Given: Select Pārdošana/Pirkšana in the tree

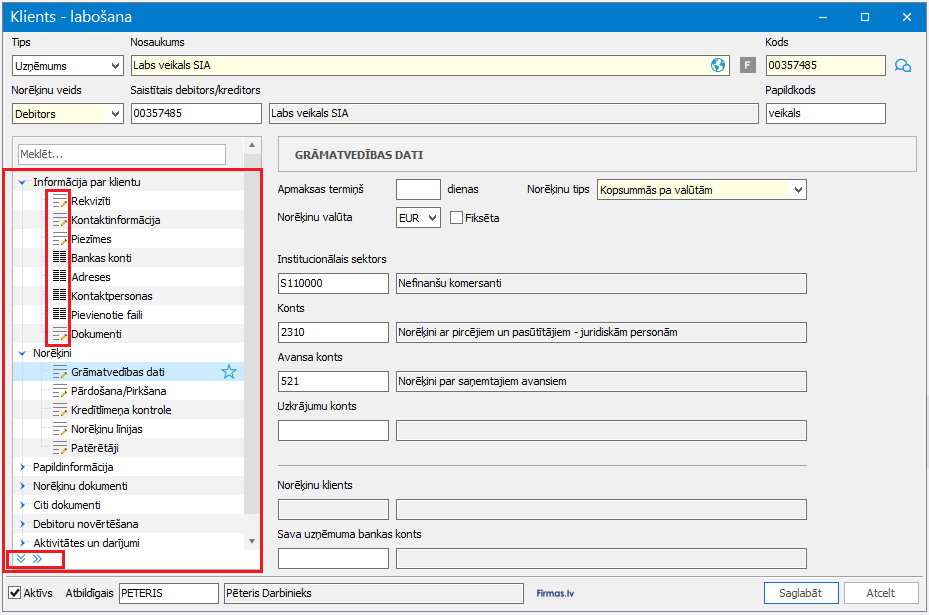Looking at the screenshot, I should tap(118, 391).
